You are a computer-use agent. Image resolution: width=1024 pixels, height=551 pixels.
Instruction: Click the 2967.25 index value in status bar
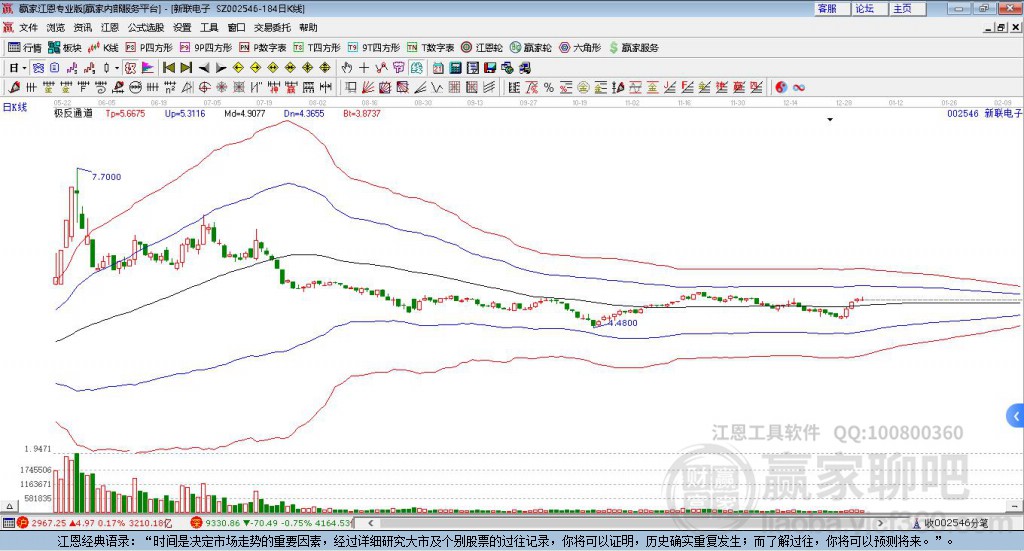point(48,523)
